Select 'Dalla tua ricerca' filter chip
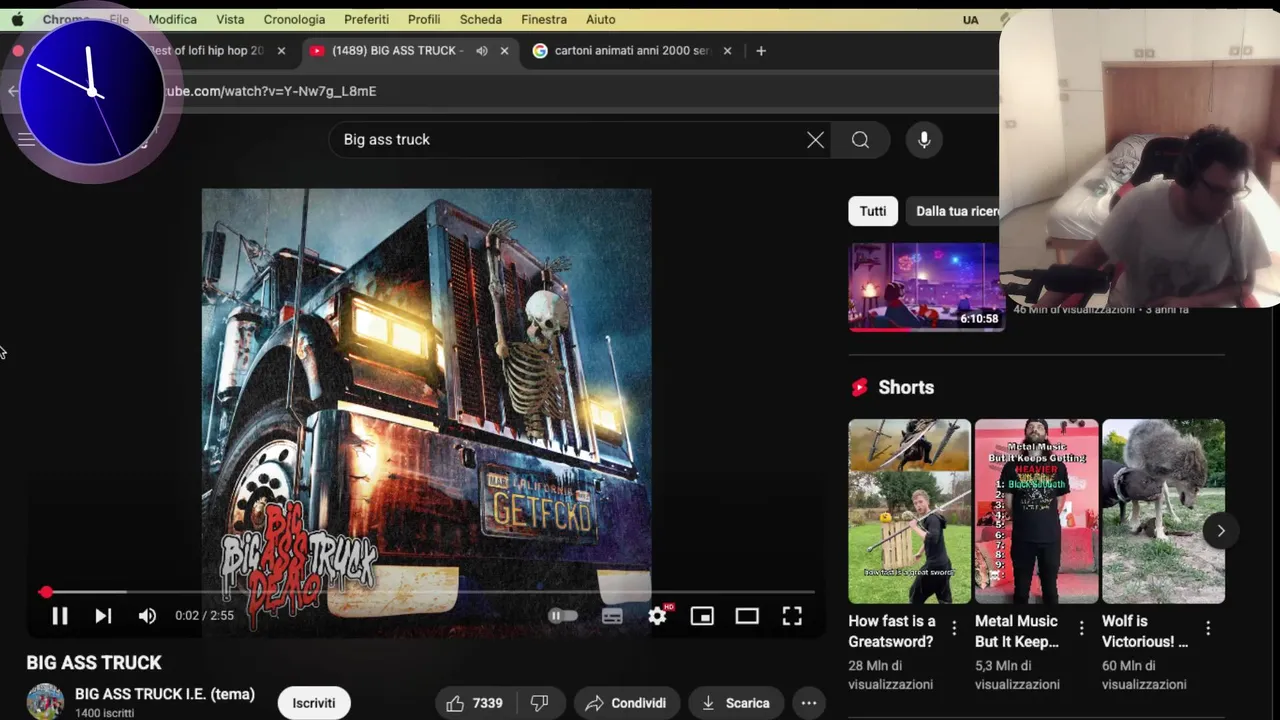 click(955, 211)
